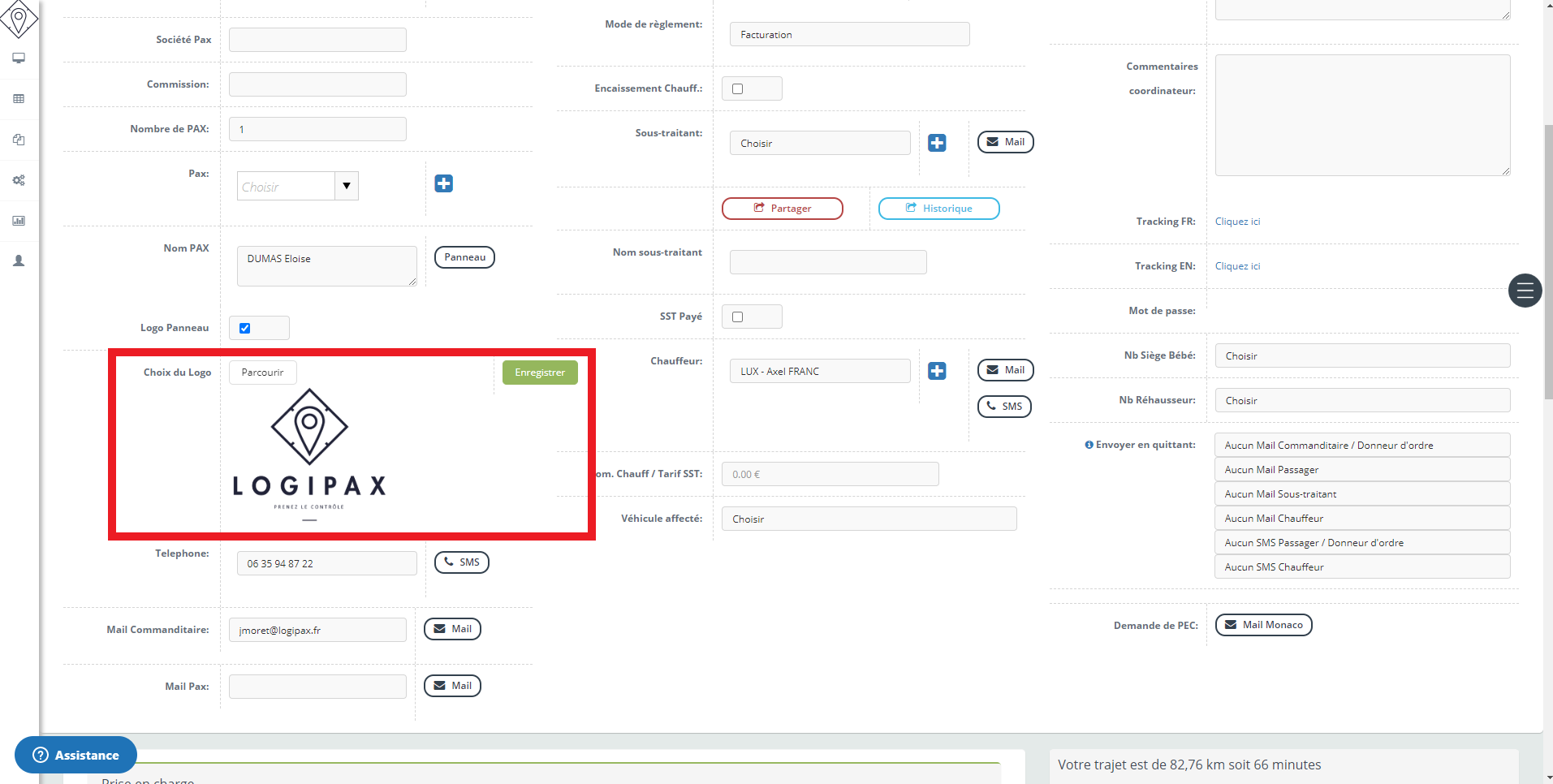Open the Nb Siège Bébé dropdown

click(1361, 355)
